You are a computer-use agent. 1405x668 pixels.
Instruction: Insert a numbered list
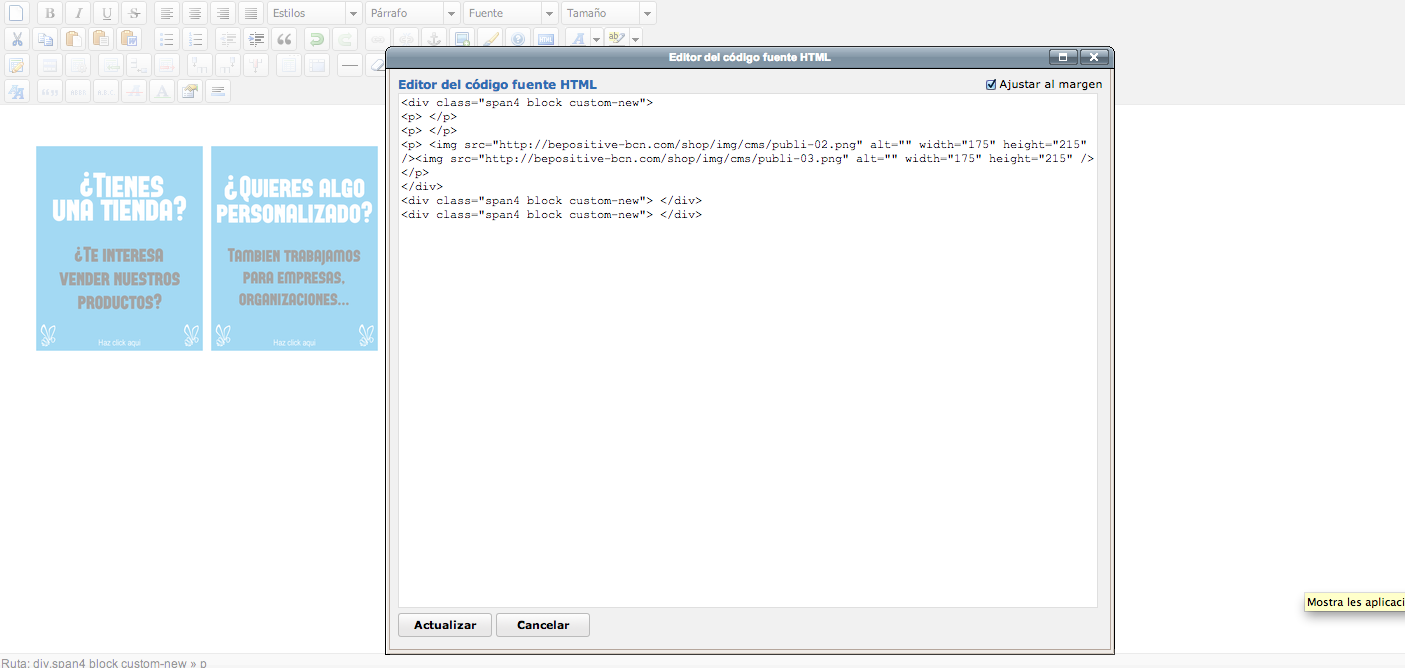coord(195,39)
